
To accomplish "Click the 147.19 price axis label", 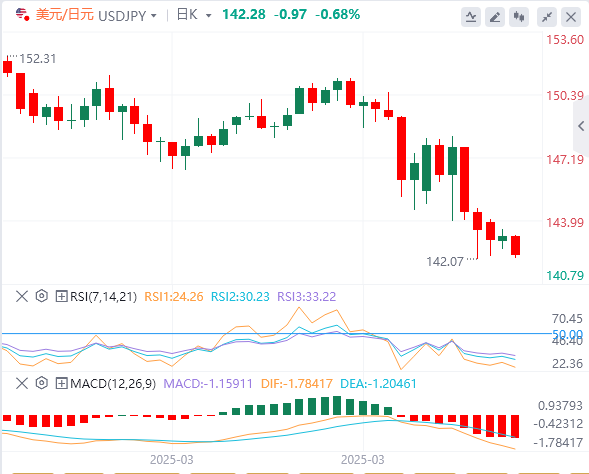I will [565, 160].
